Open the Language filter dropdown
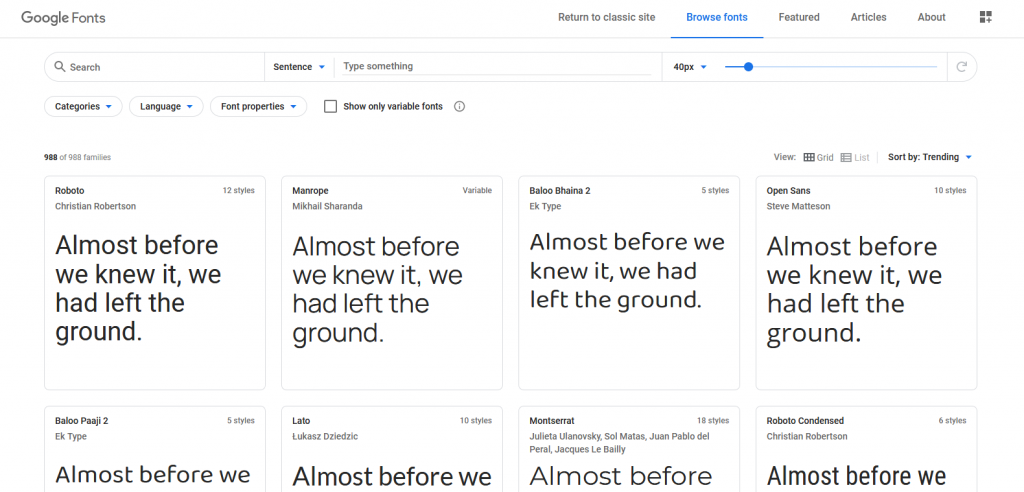 point(166,107)
